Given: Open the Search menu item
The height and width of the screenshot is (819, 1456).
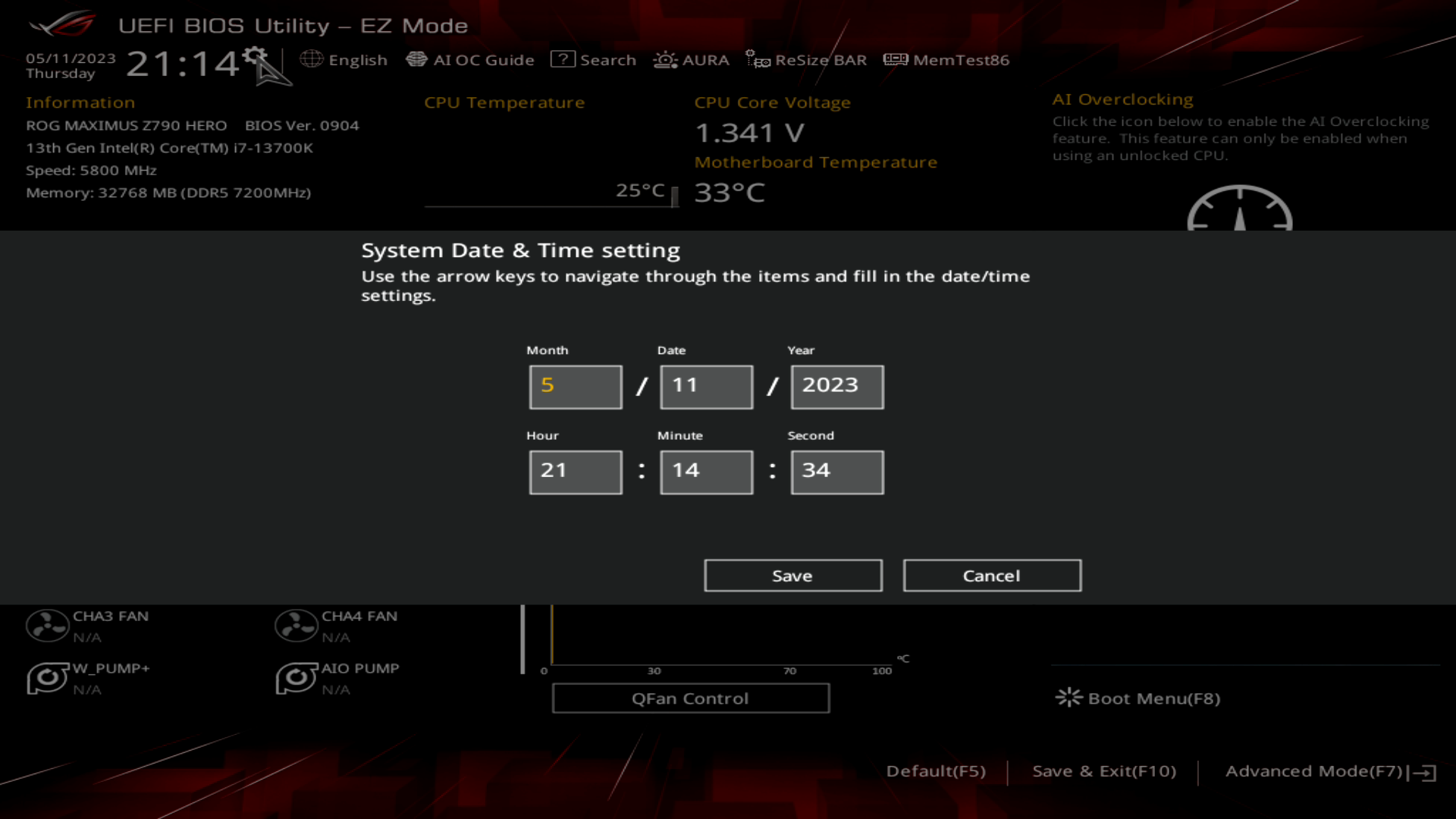Looking at the screenshot, I should click(607, 60).
